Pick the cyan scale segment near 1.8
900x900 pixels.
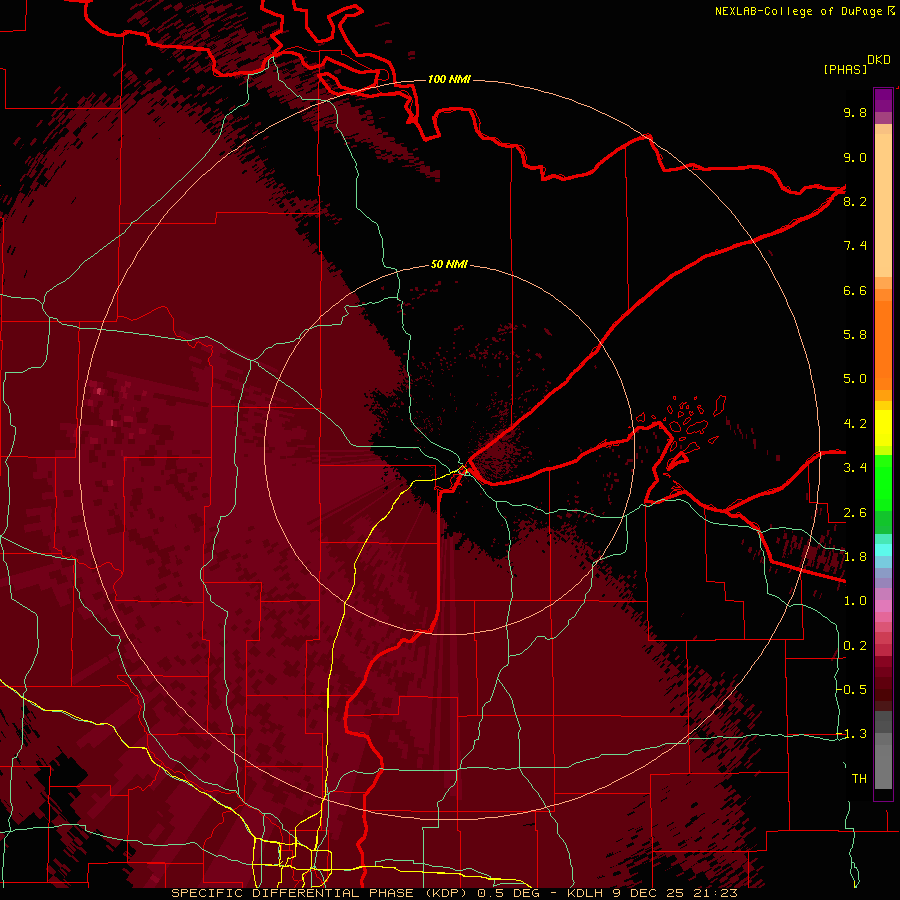[x=883, y=550]
